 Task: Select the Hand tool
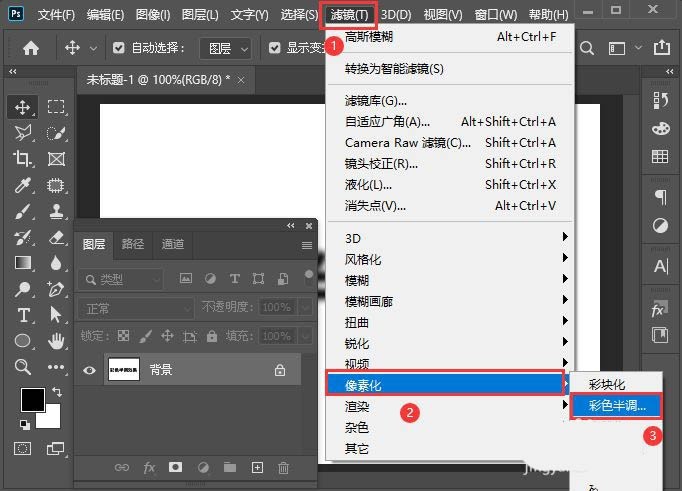56,341
